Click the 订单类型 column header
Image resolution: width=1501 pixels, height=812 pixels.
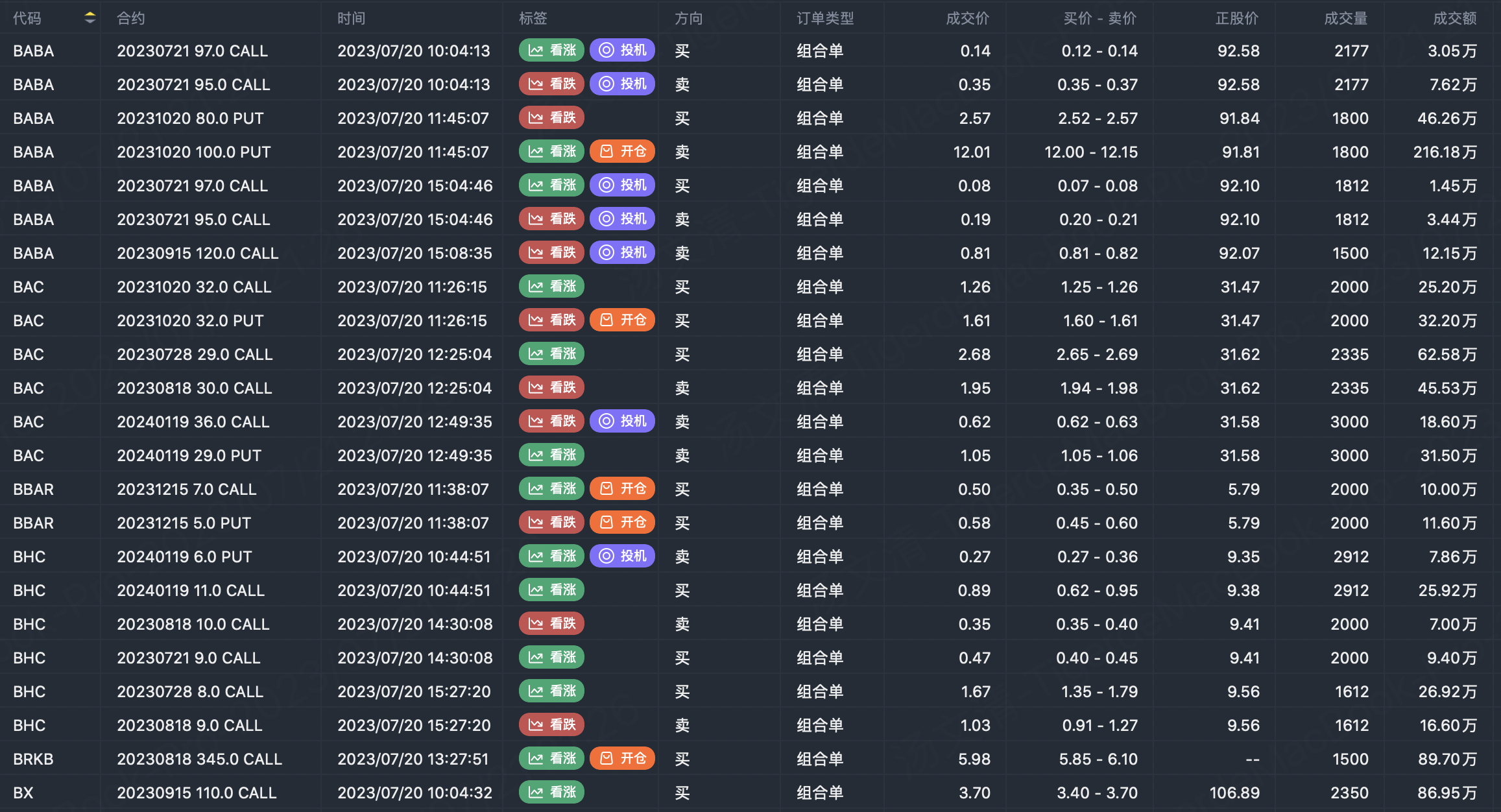pos(825,18)
